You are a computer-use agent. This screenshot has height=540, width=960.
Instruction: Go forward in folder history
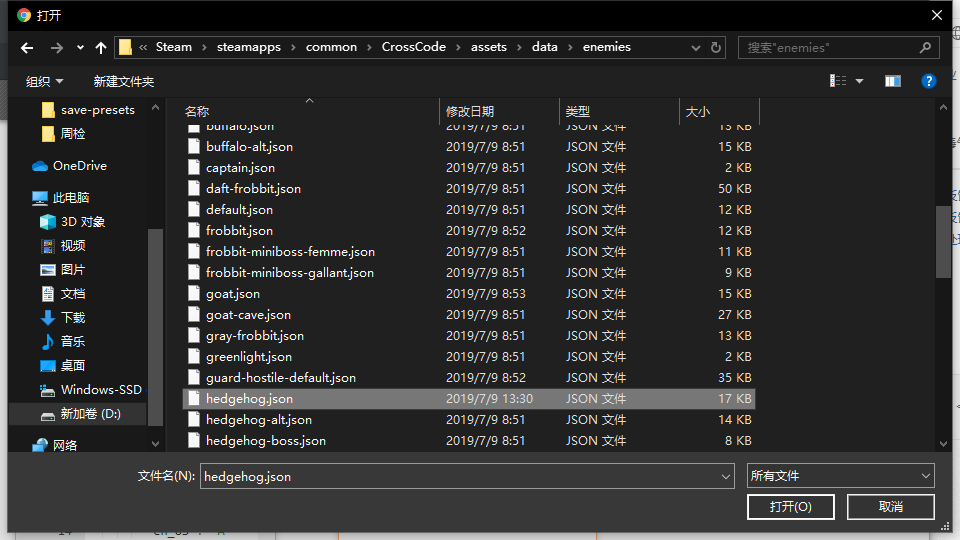[56, 48]
